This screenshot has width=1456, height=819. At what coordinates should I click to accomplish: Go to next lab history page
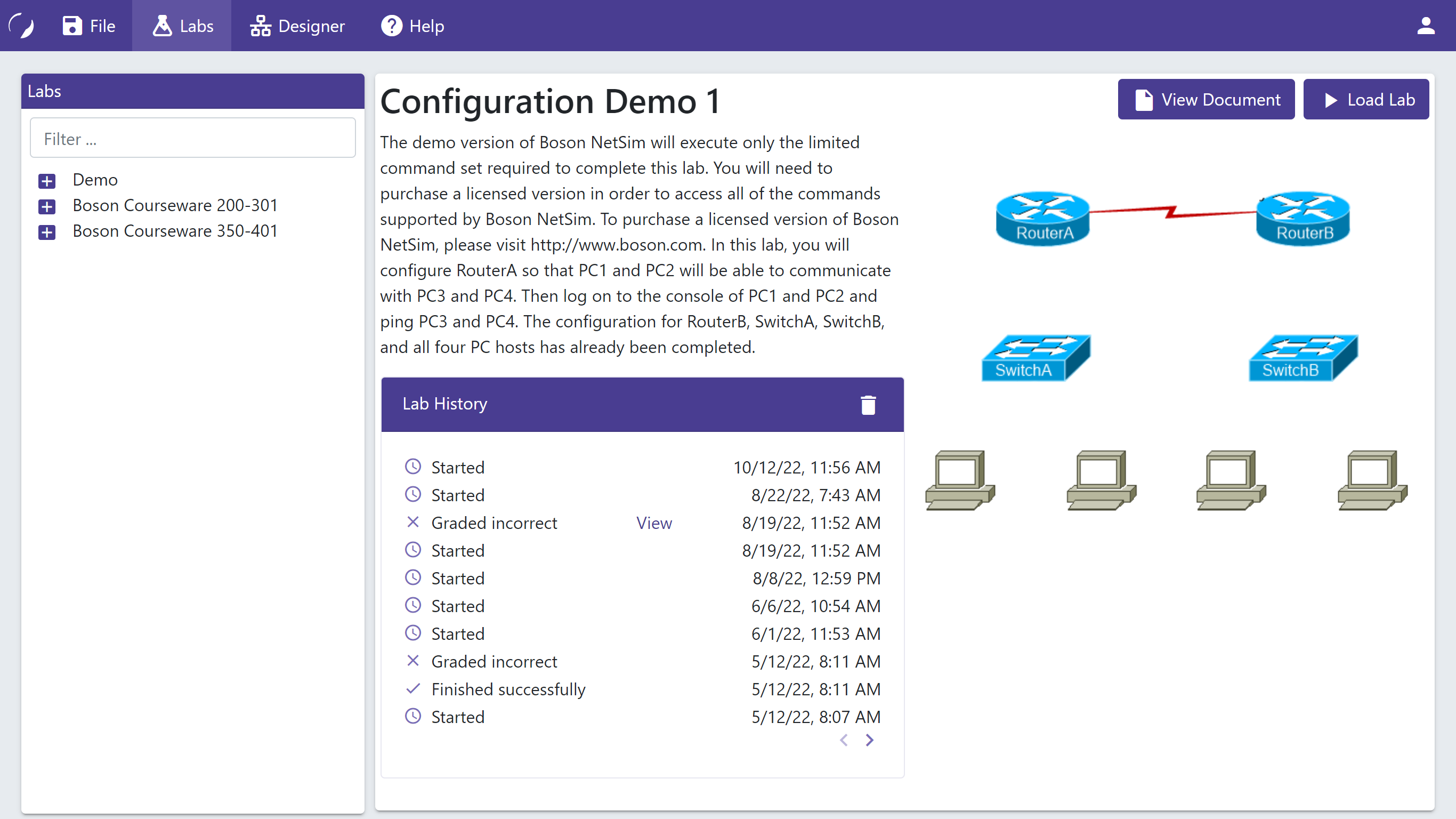tap(869, 740)
